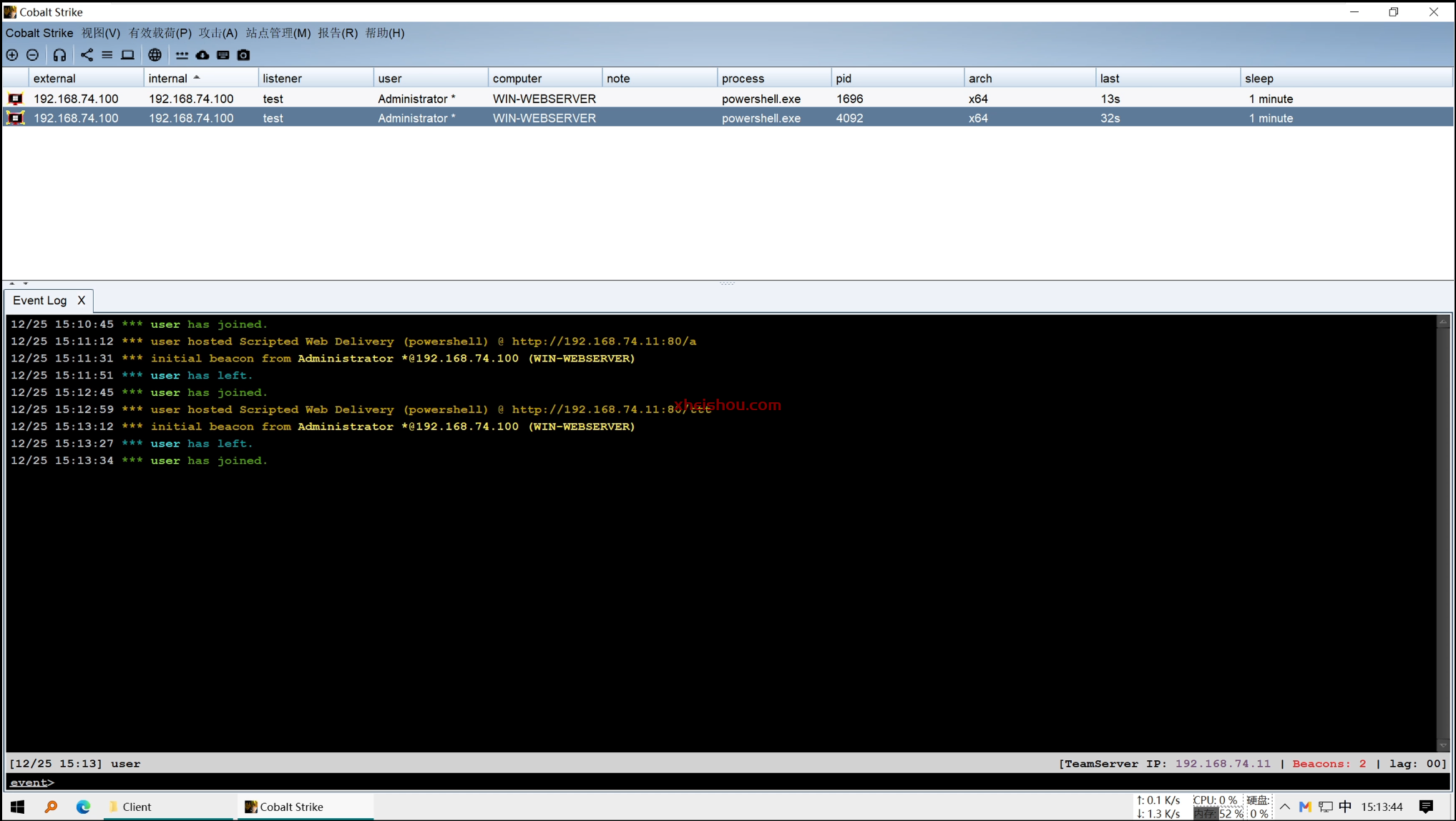Open listeners via the headphones icon
The height and width of the screenshot is (821, 1456).
point(59,55)
